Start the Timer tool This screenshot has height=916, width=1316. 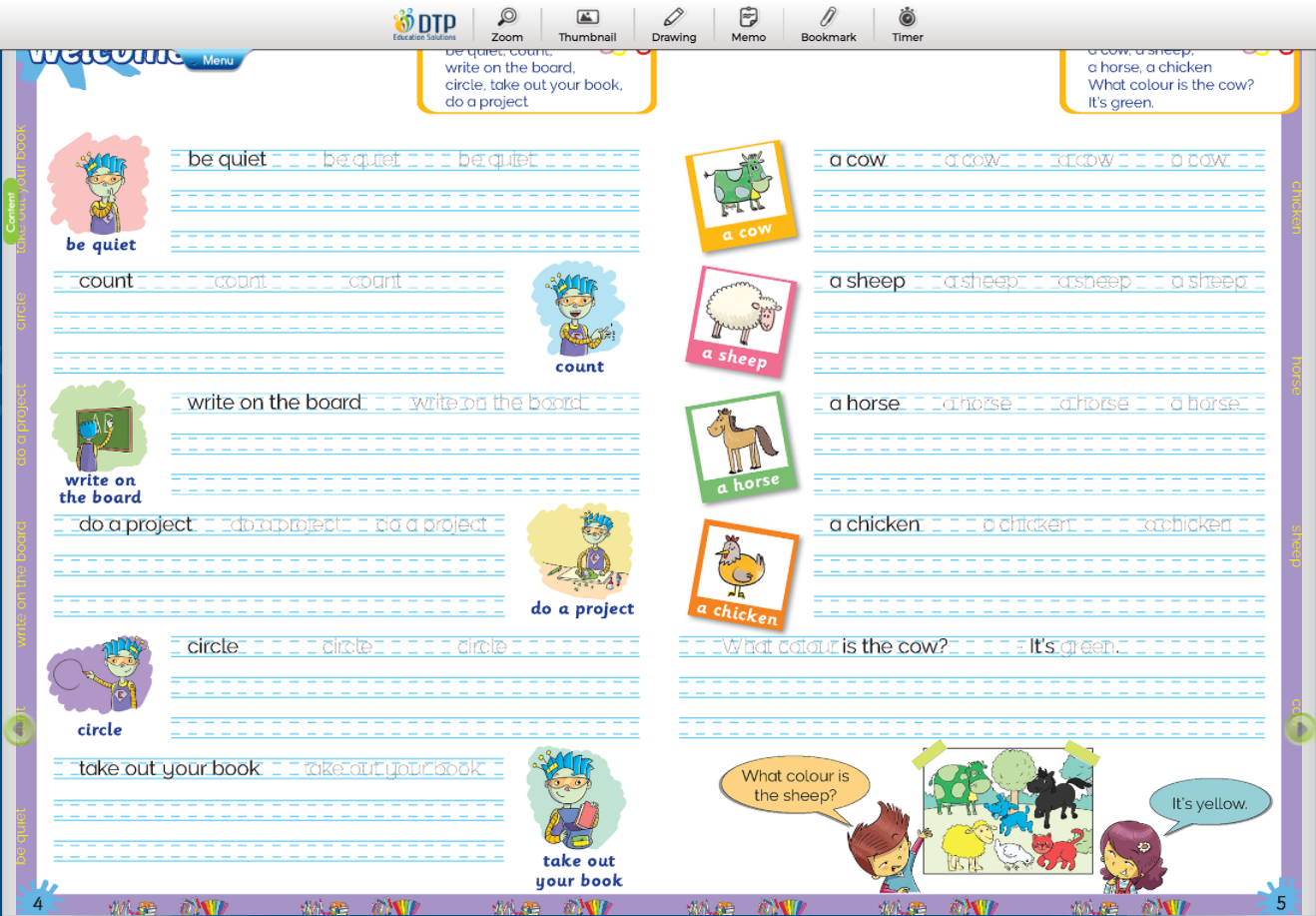[907, 24]
